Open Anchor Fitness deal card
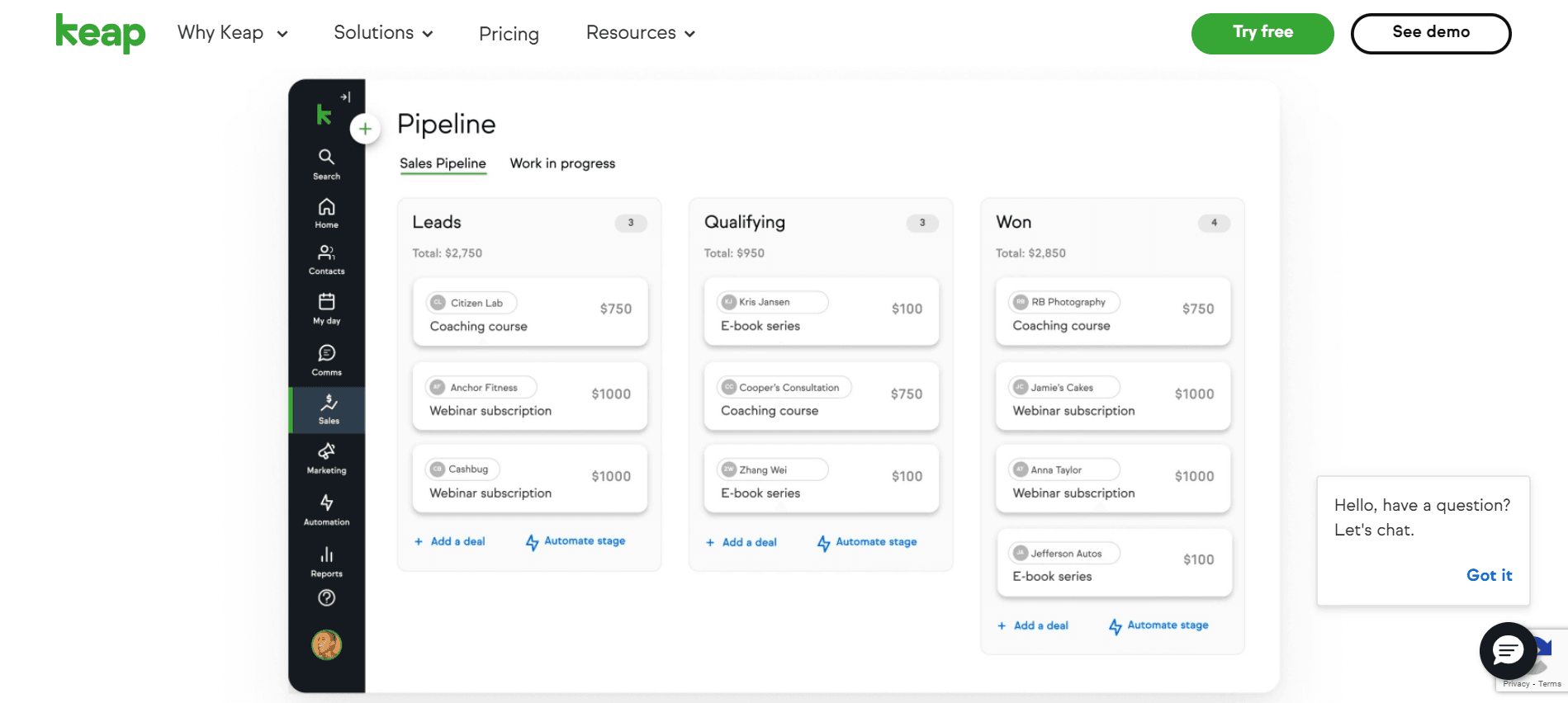The height and width of the screenshot is (703, 1568). click(x=530, y=397)
